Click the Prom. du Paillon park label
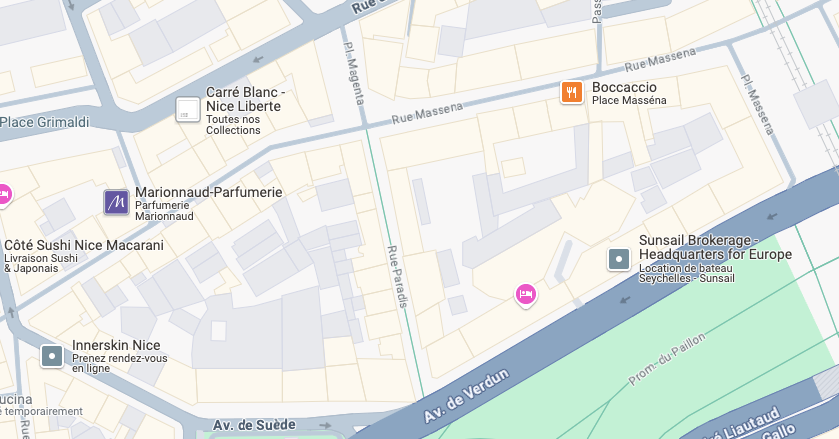This screenshot has width=839, height=439. tap(667, 359)
